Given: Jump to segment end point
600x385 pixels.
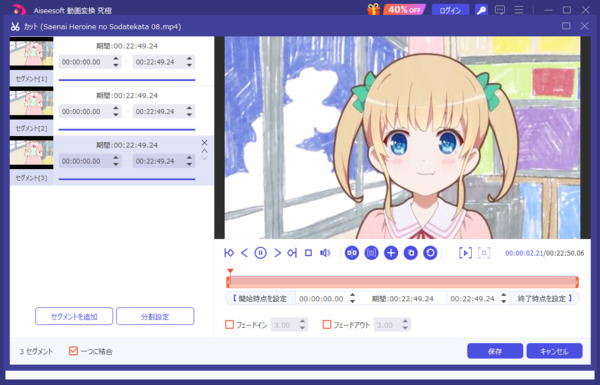Looking at the screenshot, I should point(292,253).
